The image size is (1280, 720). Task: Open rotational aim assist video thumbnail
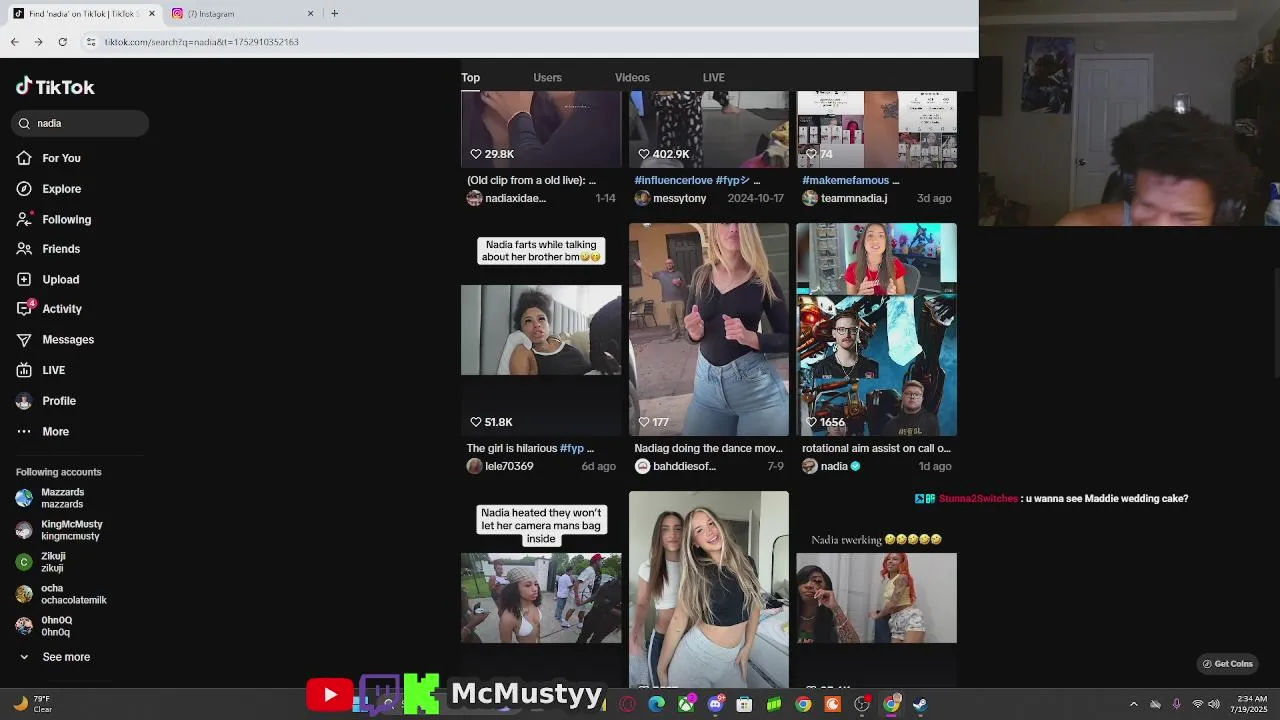[x=877, y=330]
